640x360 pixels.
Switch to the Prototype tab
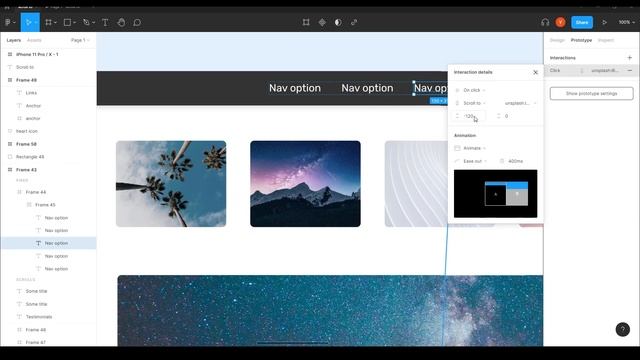coord(581,40)
